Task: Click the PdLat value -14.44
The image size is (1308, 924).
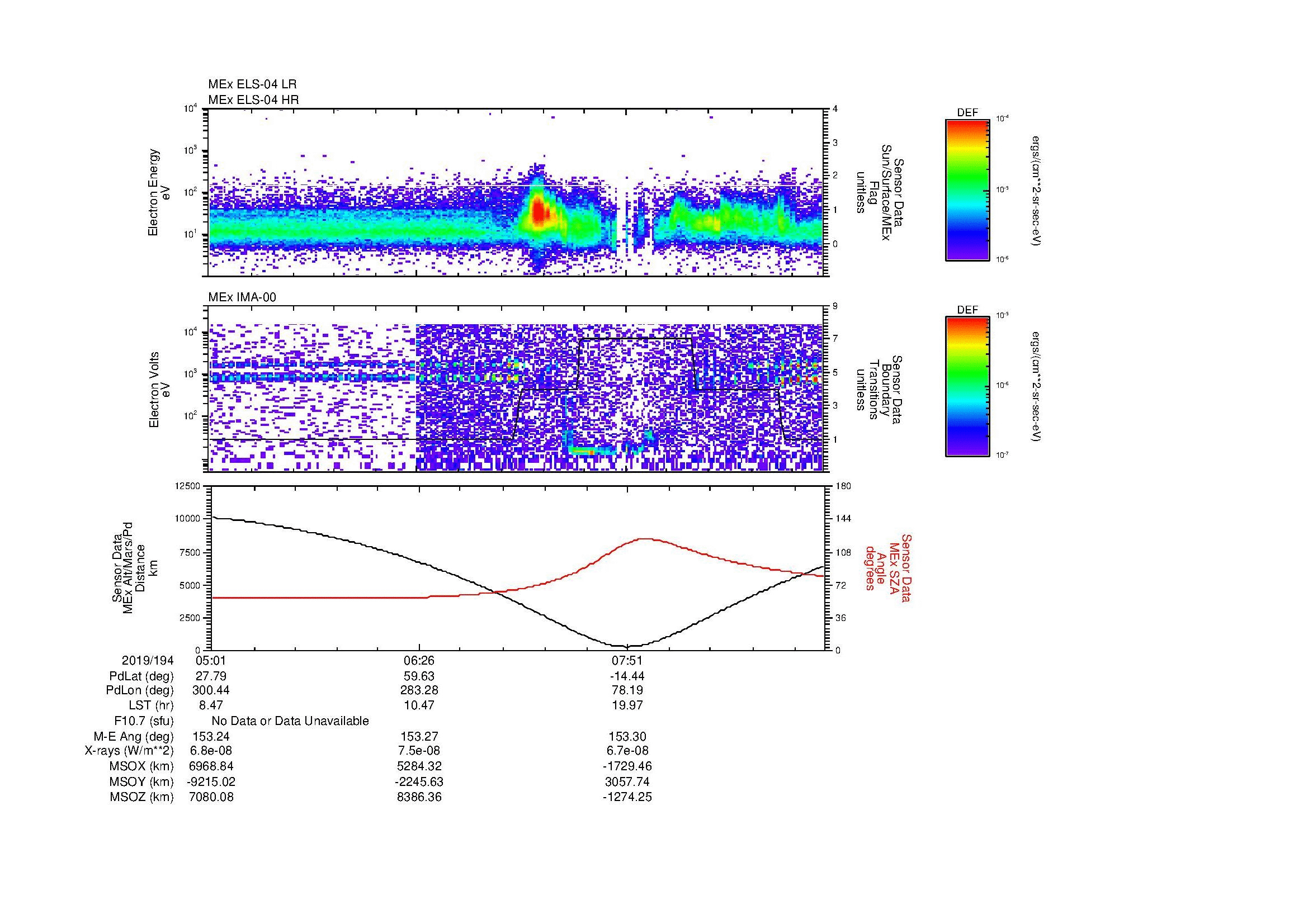Action: coord(627,676)
